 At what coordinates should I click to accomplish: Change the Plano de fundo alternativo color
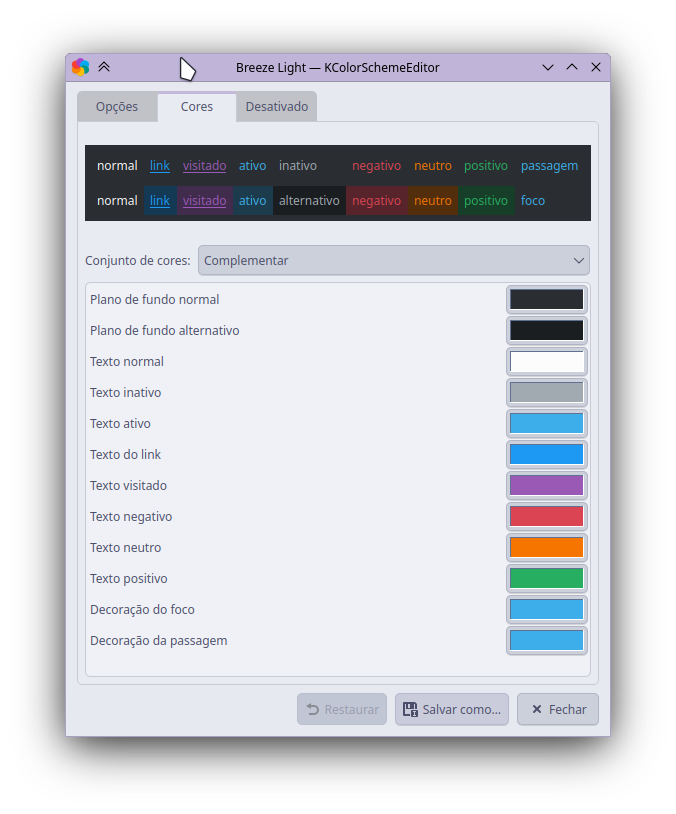547,331
